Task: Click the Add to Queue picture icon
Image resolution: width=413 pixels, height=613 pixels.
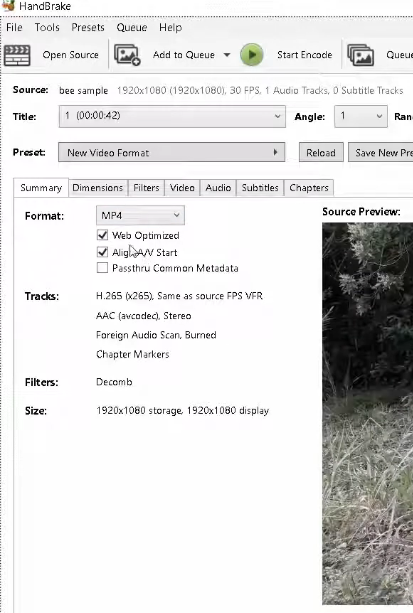Action: (127, 55)
